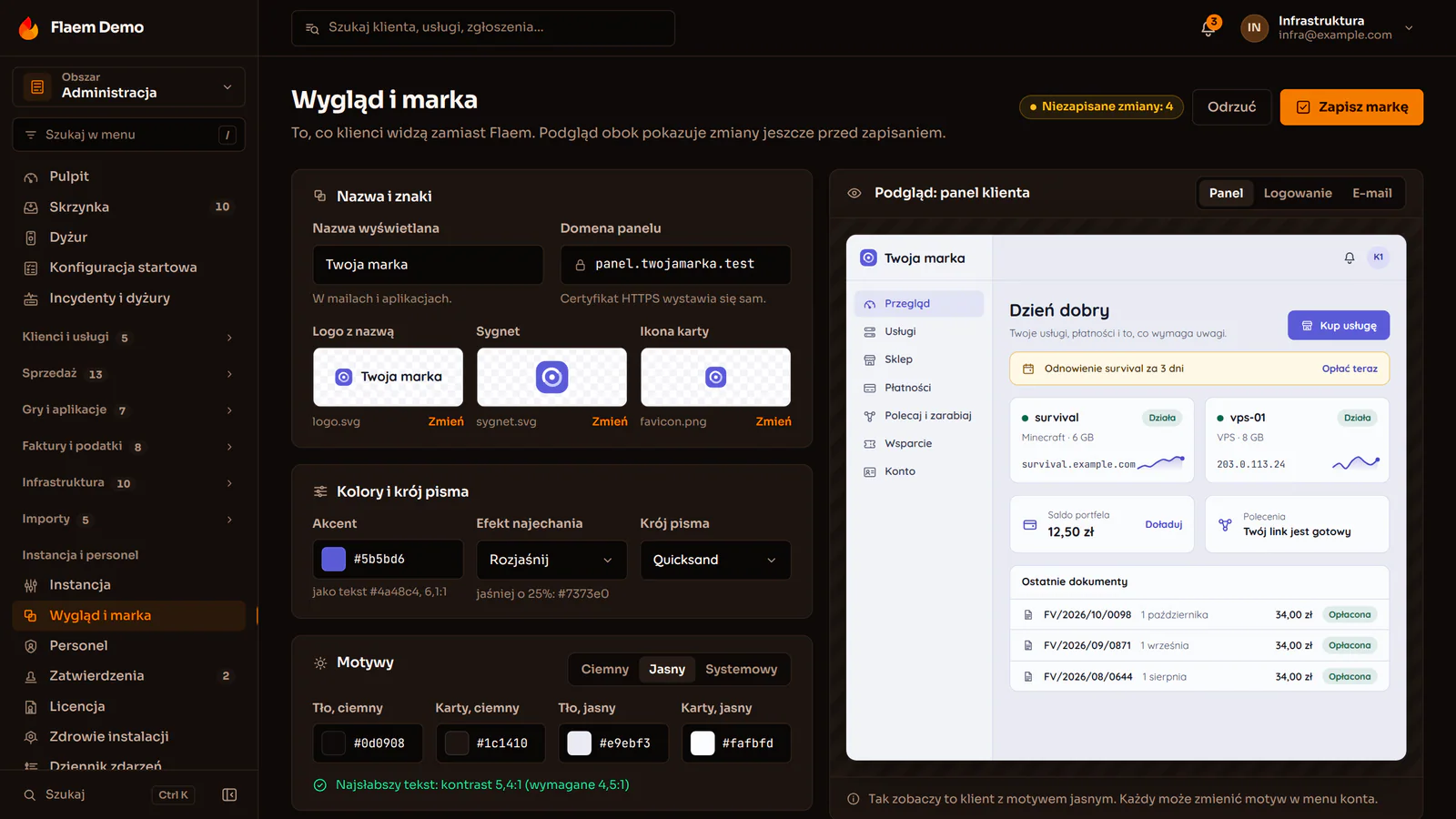Open Pulpit from the sidebar
This screenshot has height=819, width=1456.
coord(129,177)
